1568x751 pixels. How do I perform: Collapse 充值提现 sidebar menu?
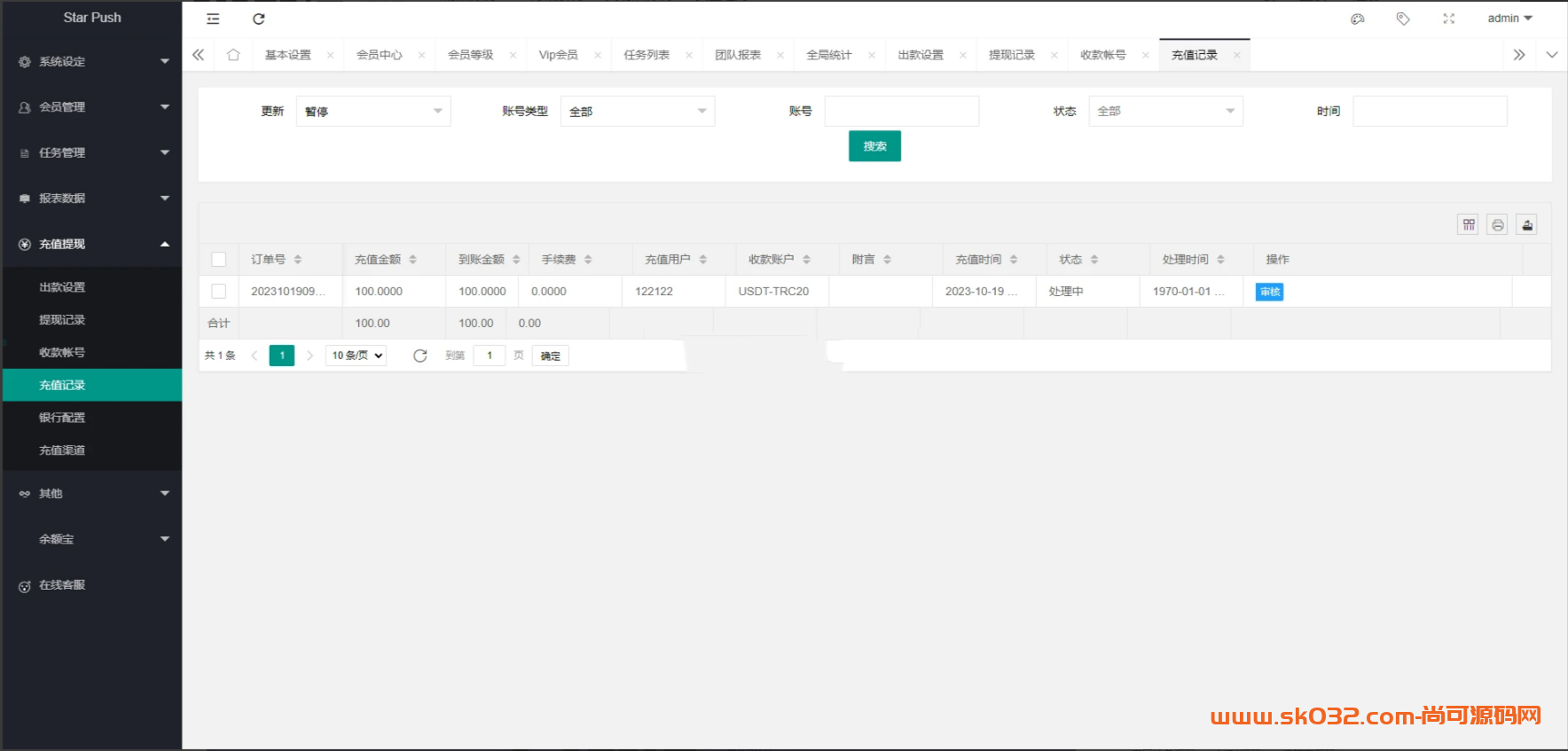91,245
